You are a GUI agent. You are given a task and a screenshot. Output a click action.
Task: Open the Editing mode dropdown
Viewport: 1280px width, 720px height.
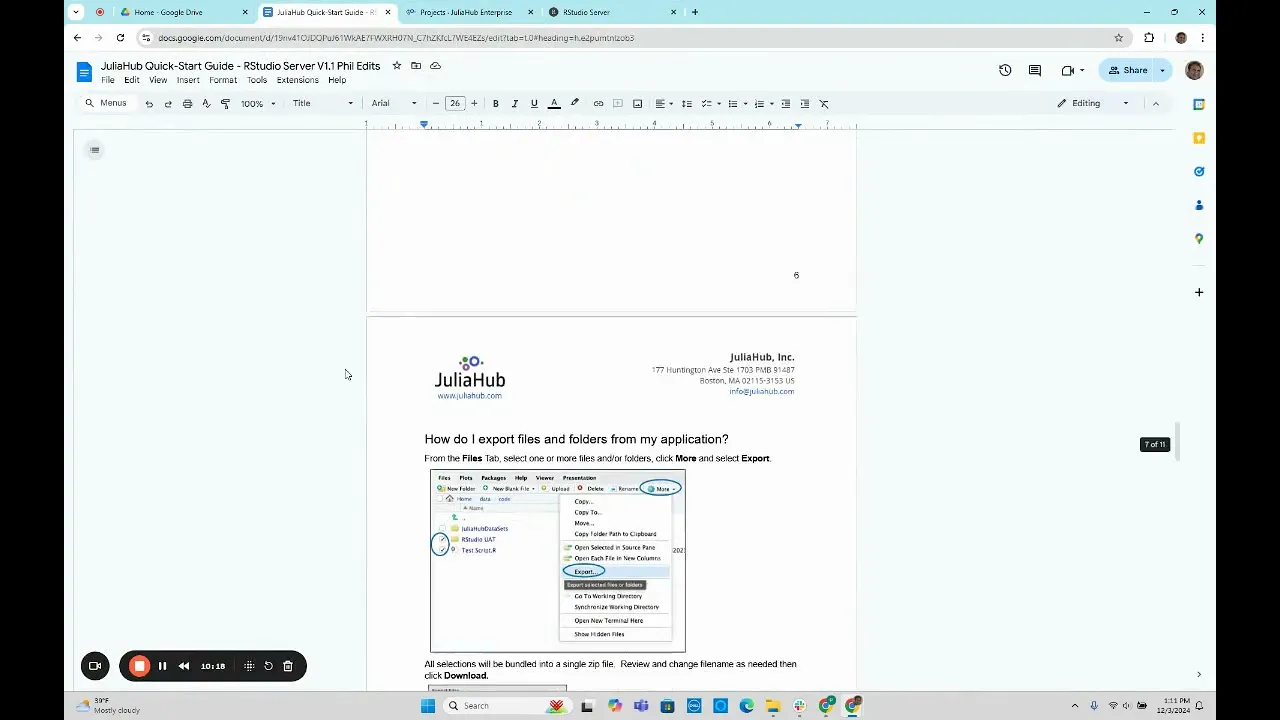[x=1093, y=104]
